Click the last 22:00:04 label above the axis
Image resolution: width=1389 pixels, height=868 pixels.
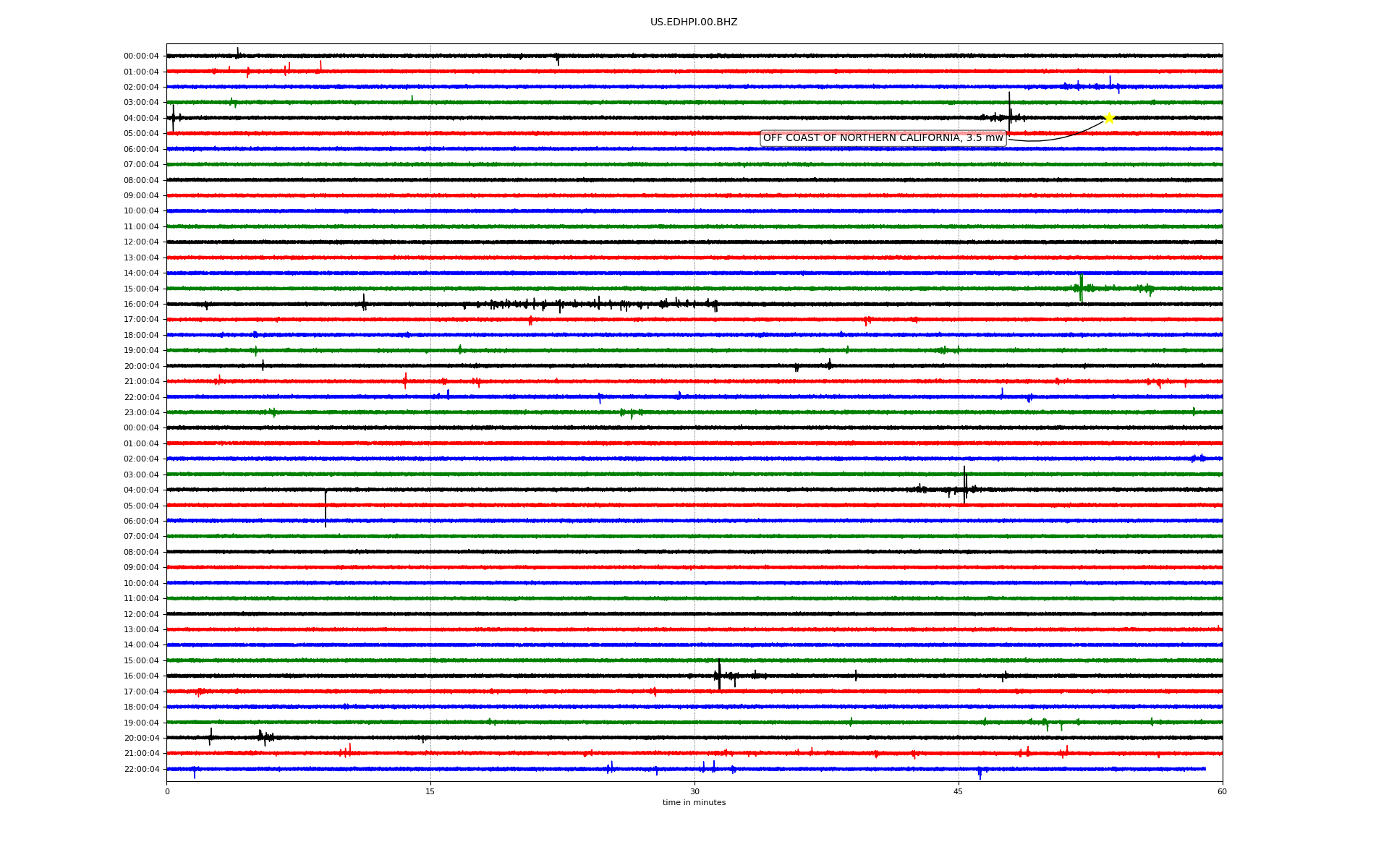tap(141, 770)
